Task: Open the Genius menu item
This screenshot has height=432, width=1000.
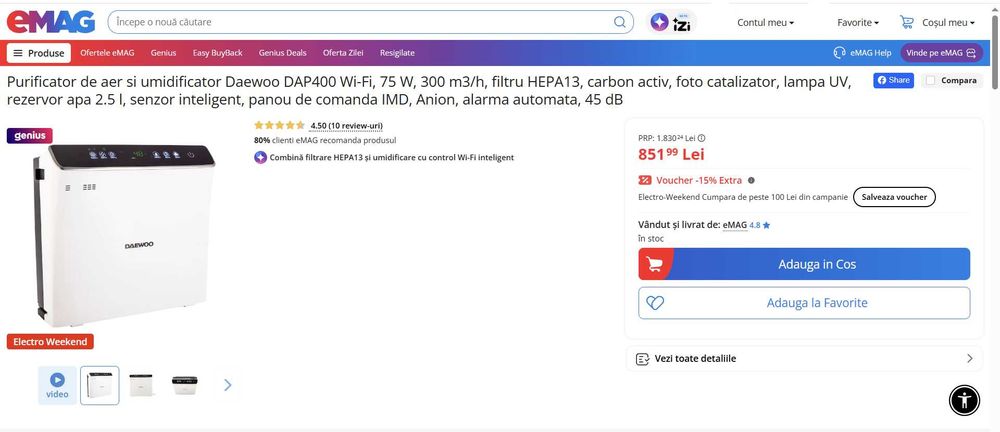Action: click(163, 53)
